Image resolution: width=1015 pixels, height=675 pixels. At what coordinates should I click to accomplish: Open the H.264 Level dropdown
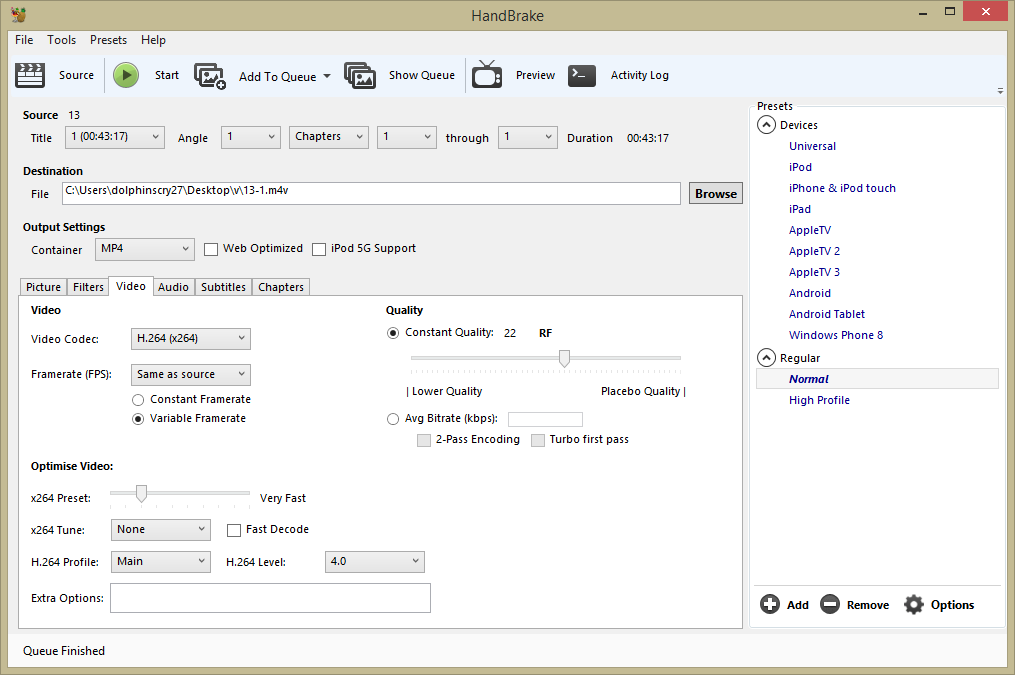pos(375,562)
